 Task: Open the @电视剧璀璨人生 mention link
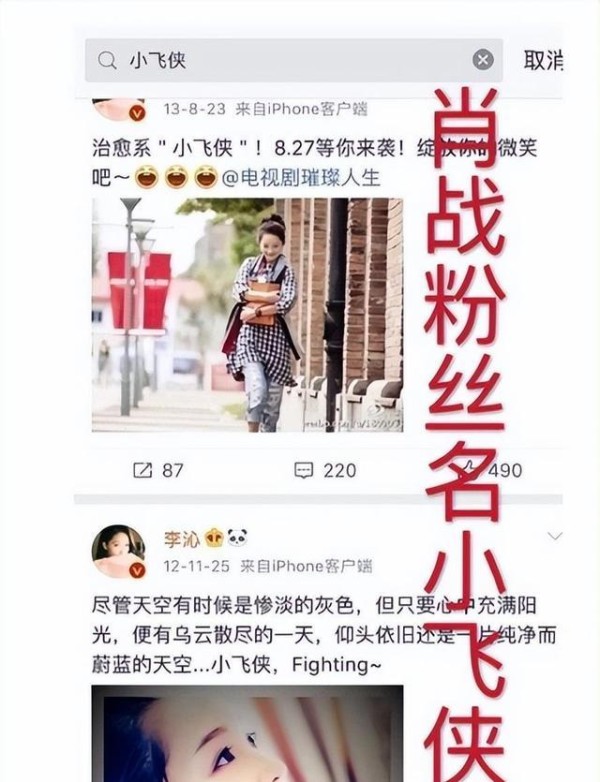click(300, 178)
